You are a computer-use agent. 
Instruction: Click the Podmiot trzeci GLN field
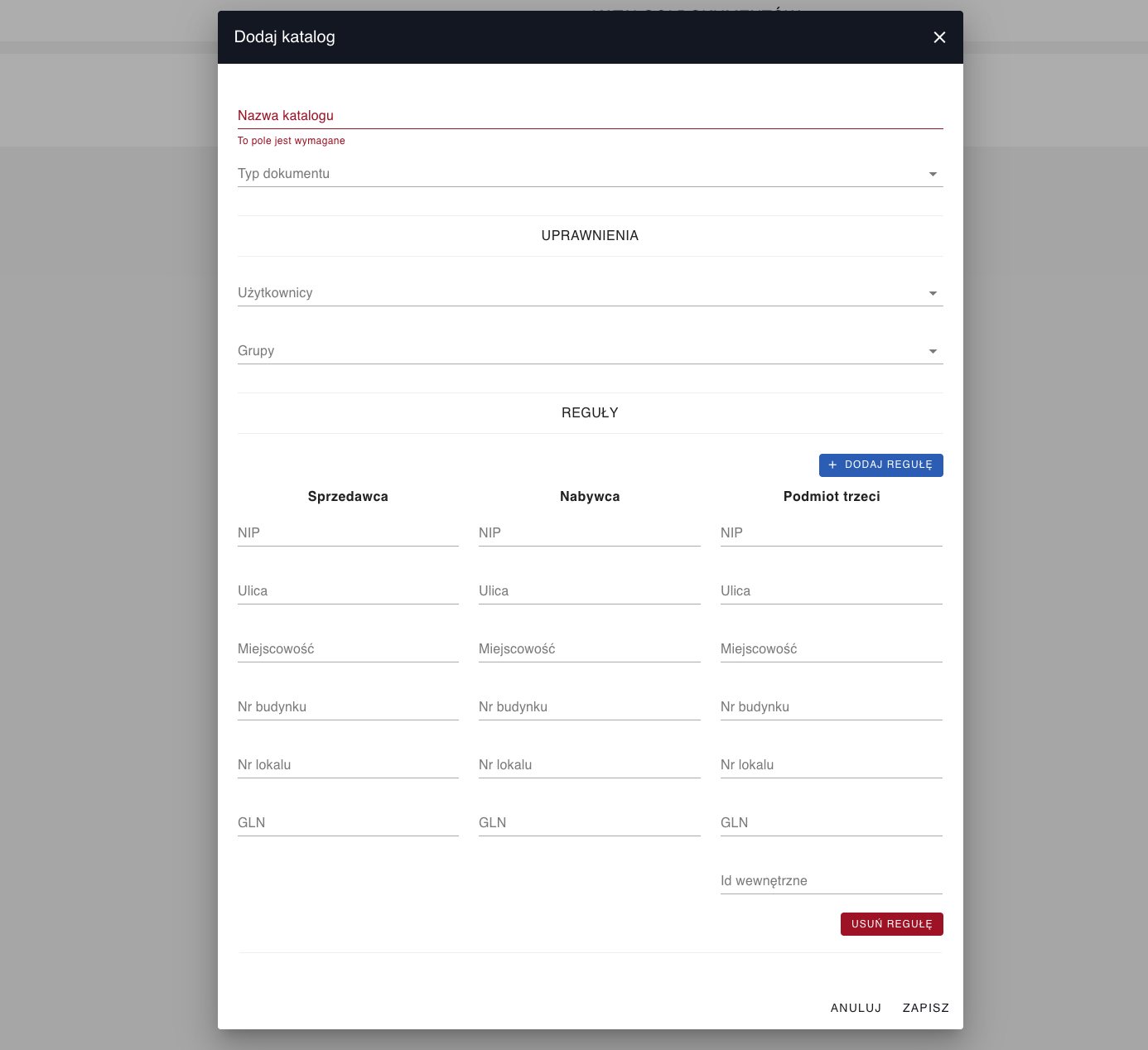pyautogui.click(x=831, y=823)
